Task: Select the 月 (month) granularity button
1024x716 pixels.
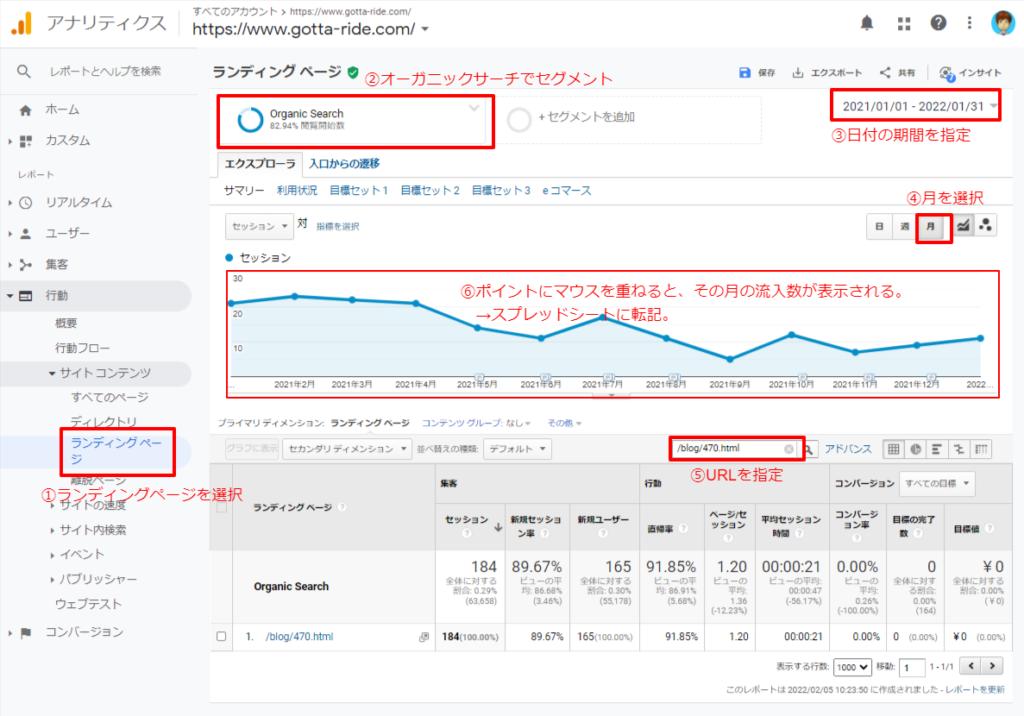Action: coord(932,227)
